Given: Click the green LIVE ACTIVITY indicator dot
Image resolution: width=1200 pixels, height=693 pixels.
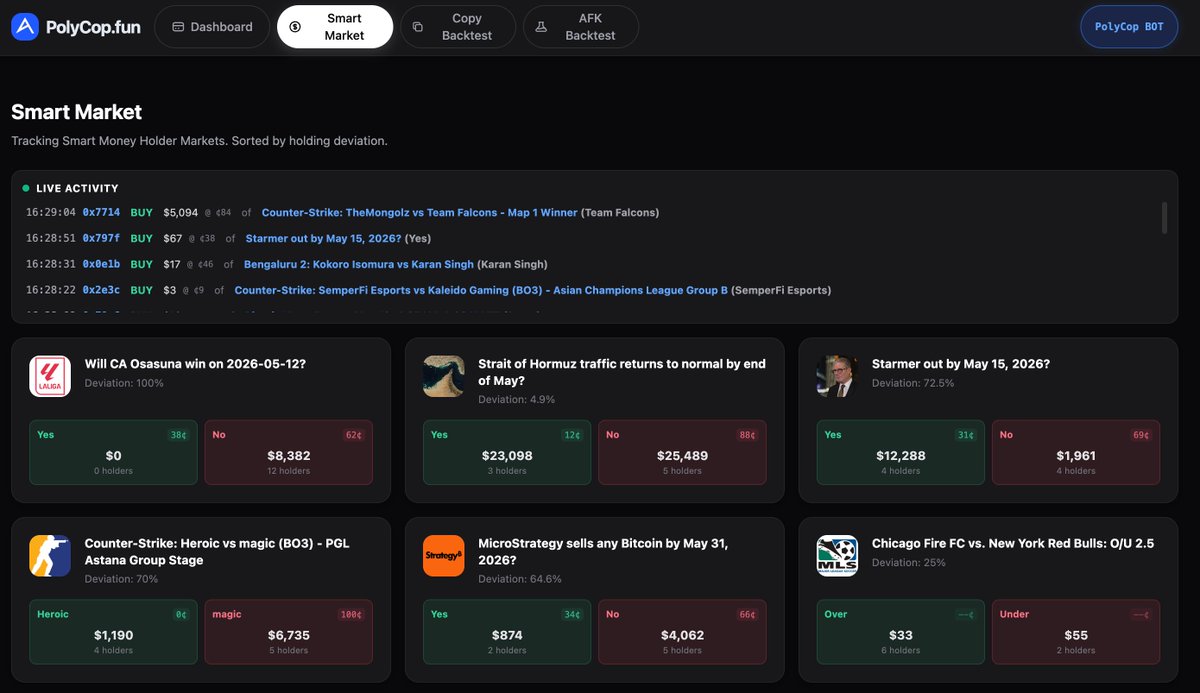Looking at the screenshot, I should click(27, 188).
